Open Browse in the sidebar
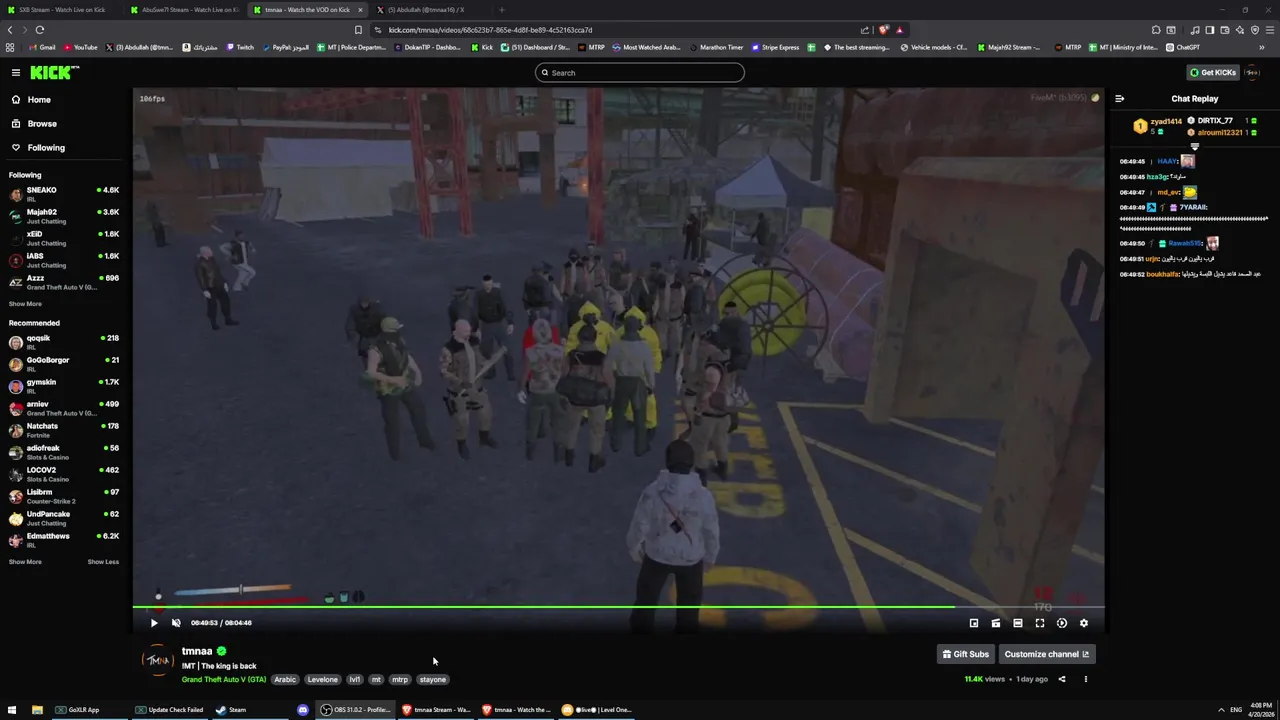Viewport: 1280px width, 720px height. 42,124
